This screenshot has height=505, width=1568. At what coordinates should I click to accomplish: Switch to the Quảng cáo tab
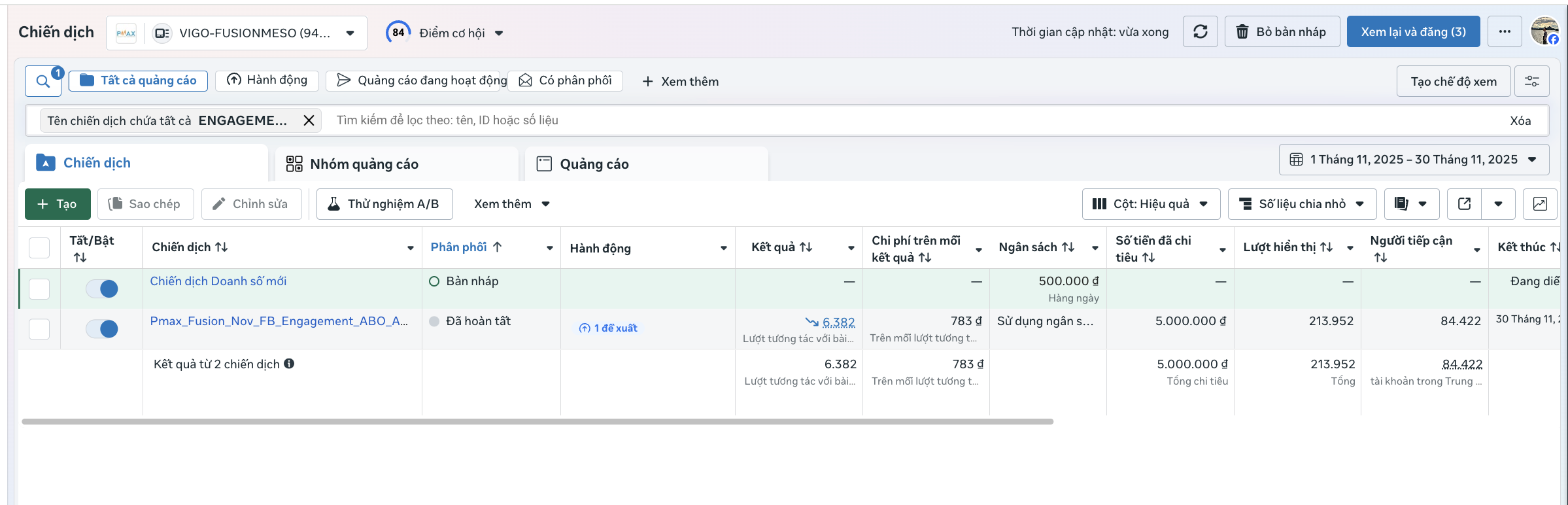594,164
